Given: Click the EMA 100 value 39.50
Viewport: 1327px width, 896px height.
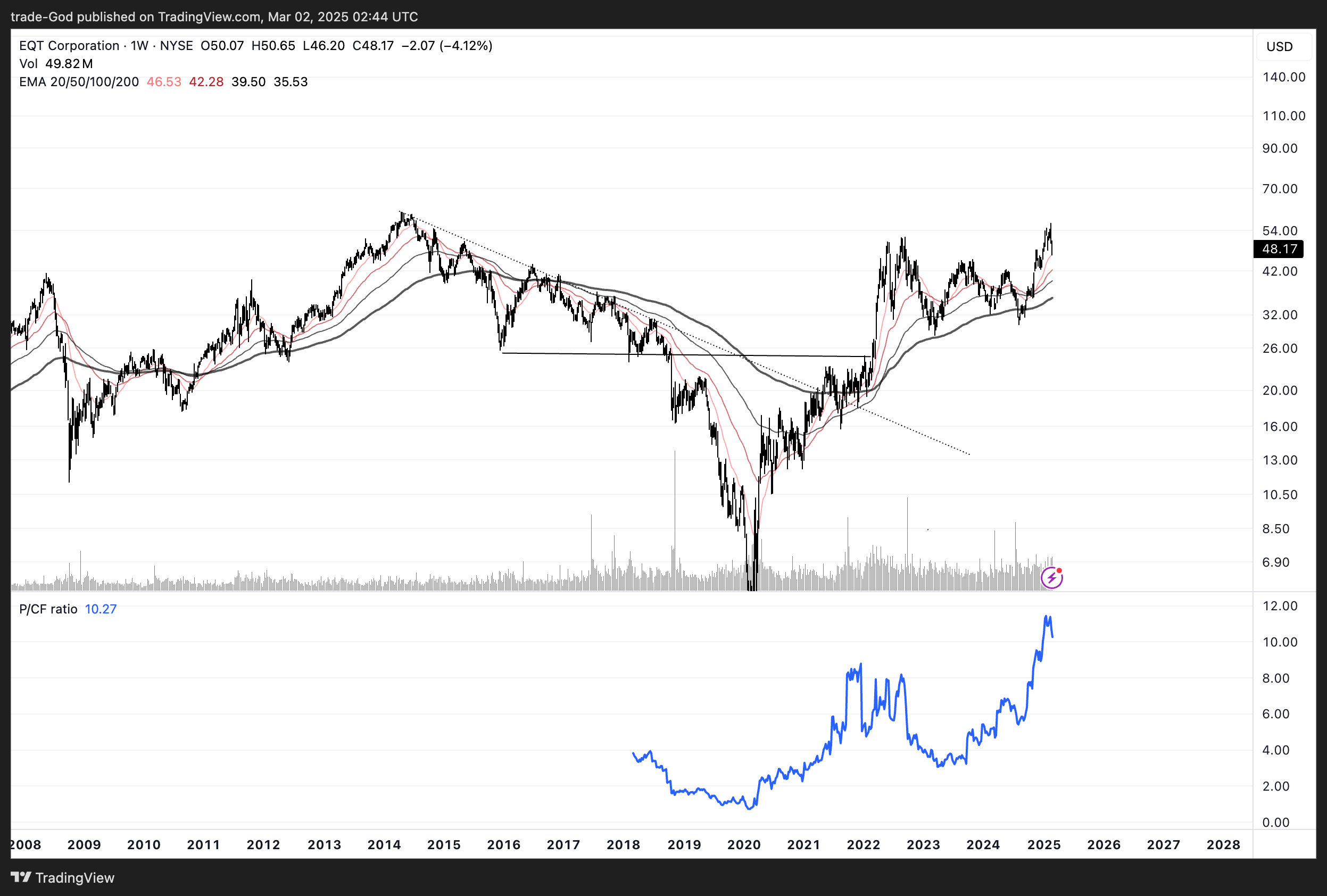Looking at the screenshot, I should click(x=248, y=81).
